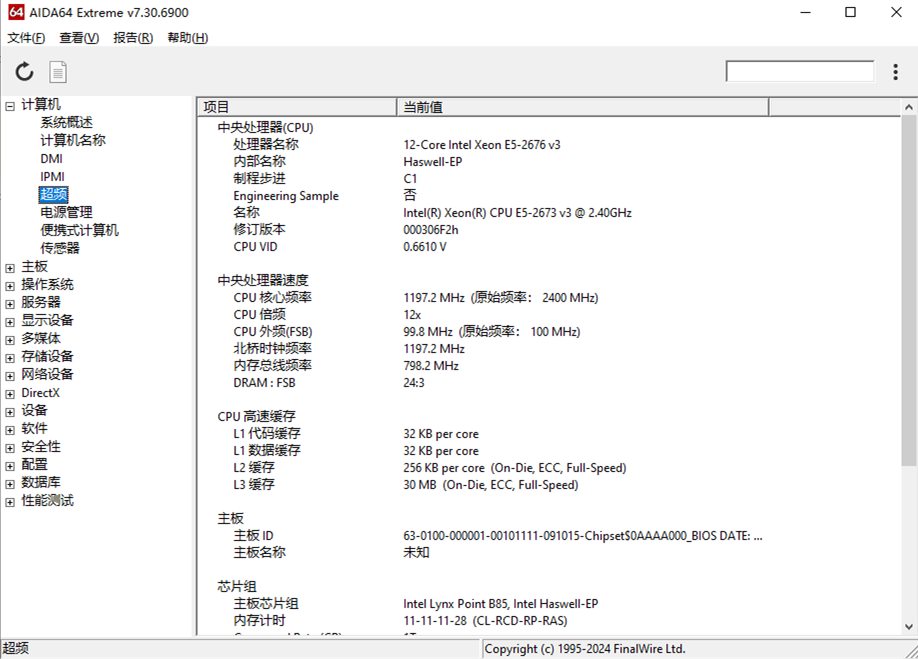
Task: Click the Refresh toolbar icon
Action: pyautogui.click(x=24, y=71)
